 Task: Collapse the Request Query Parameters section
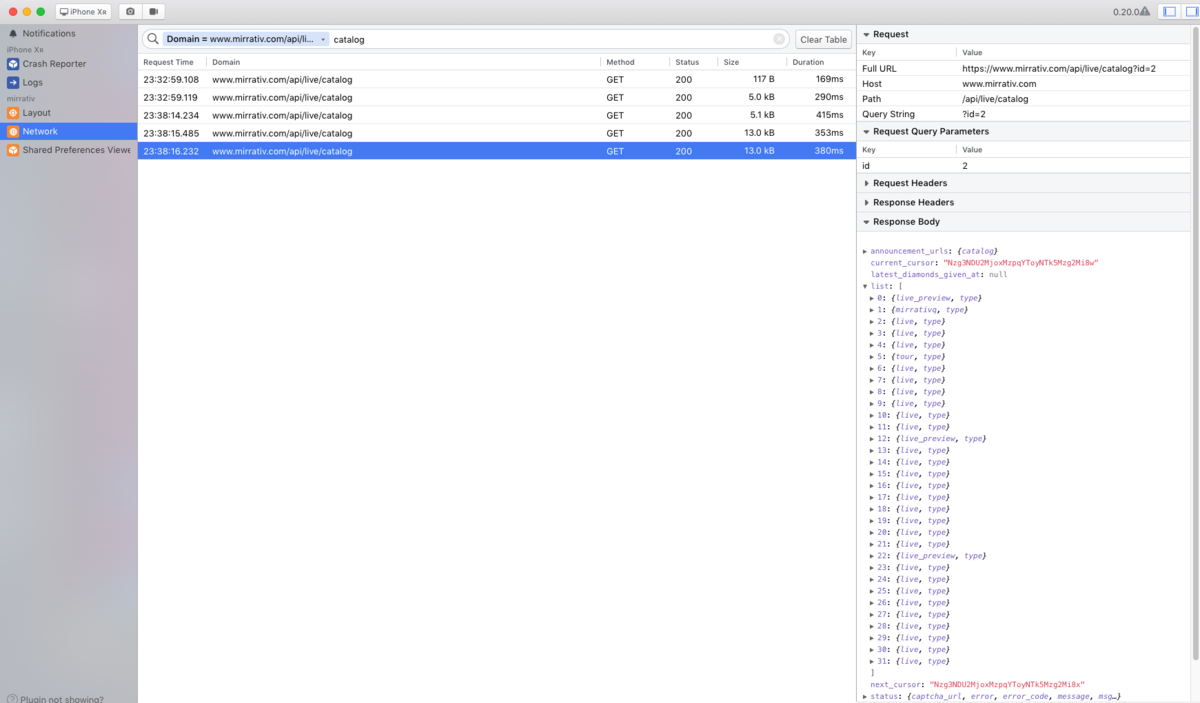867,131
